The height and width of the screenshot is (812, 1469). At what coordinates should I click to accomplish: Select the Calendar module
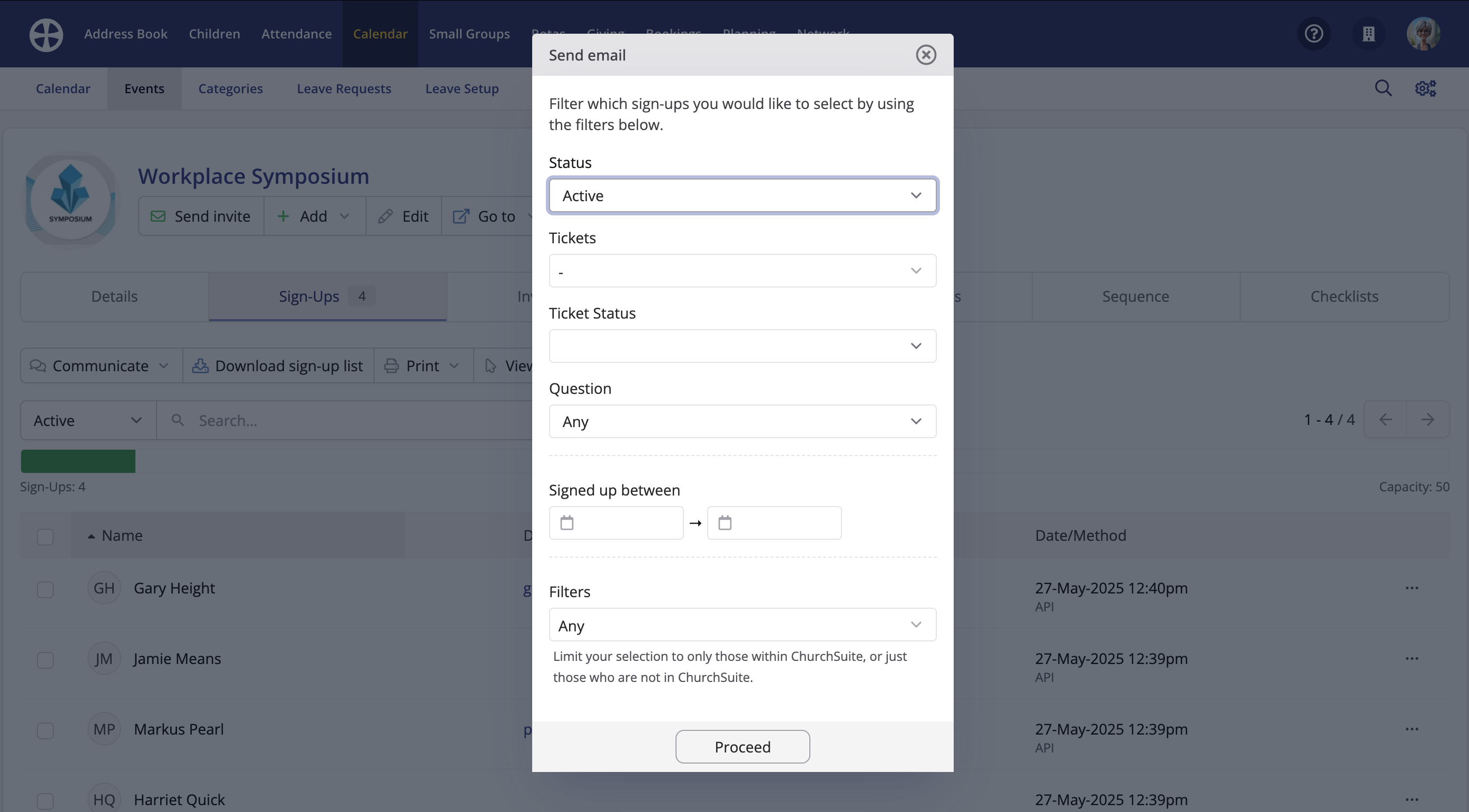click(x=380, y=34)
